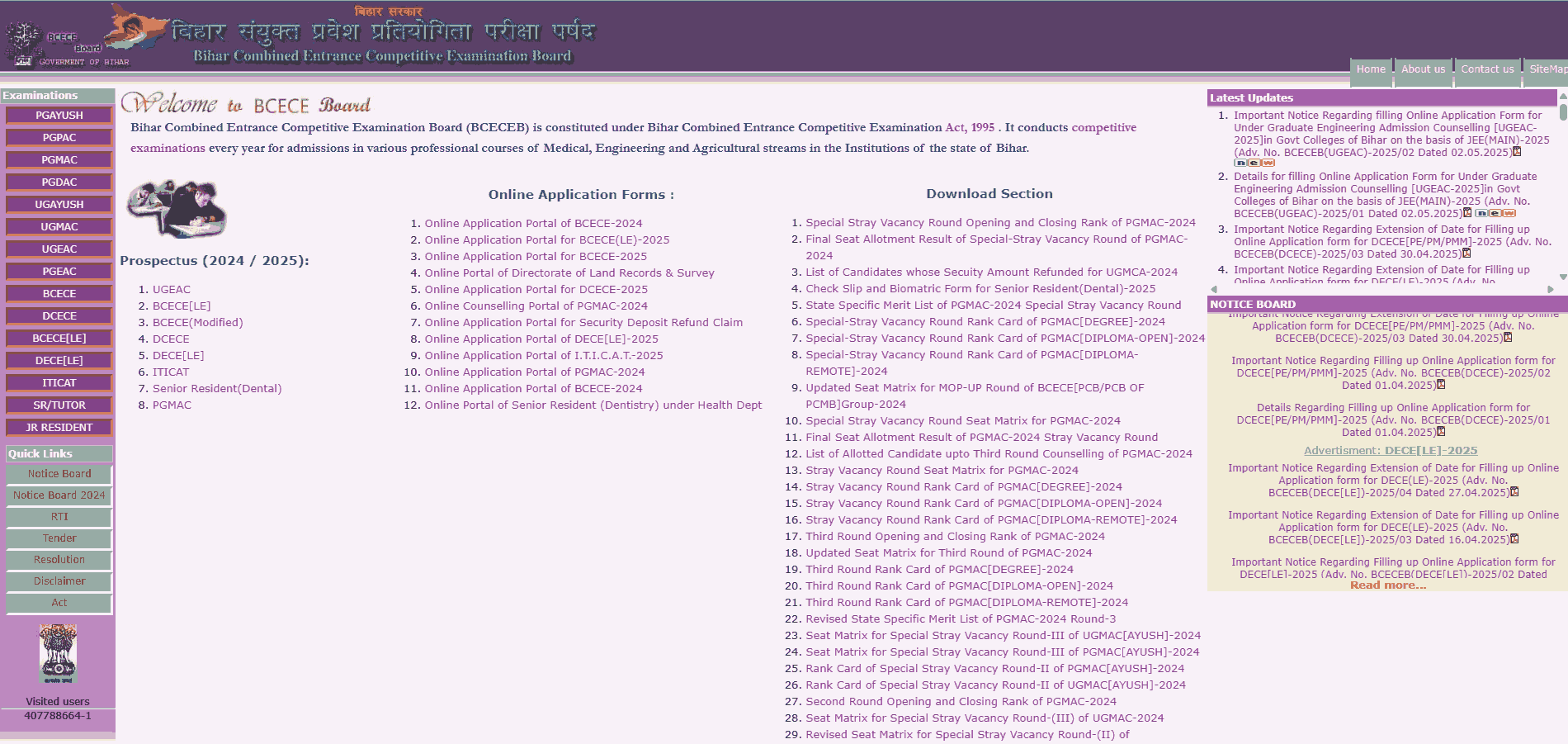
Task: Select UGAYUSH examination button
Action: 59,205
